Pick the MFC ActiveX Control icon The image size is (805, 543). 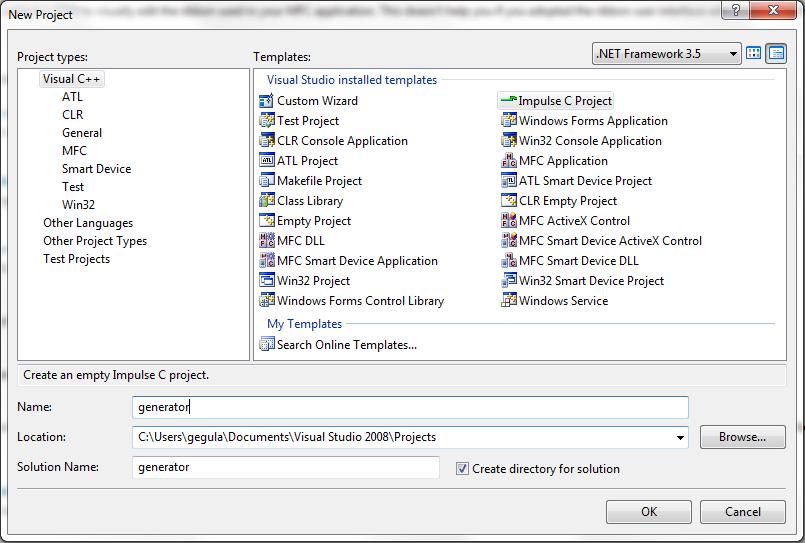(x=508, y=221)
